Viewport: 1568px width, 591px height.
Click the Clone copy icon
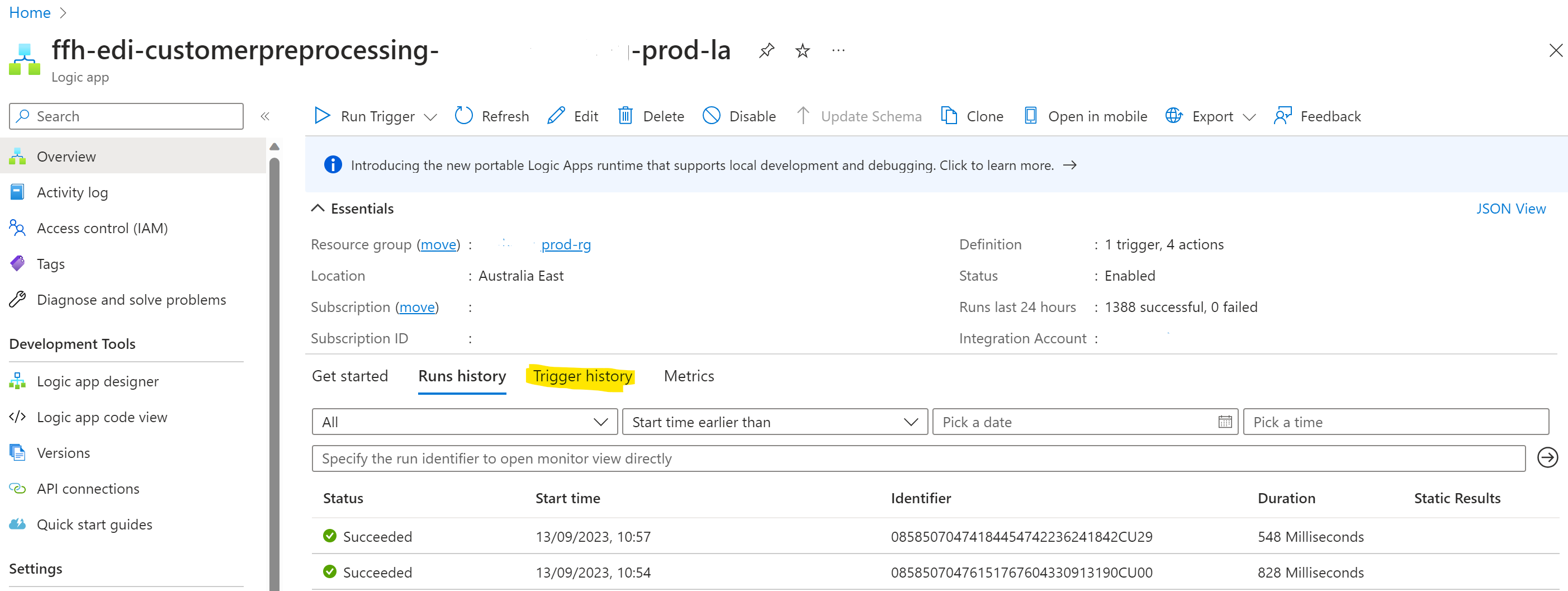[x=949, y=116]
